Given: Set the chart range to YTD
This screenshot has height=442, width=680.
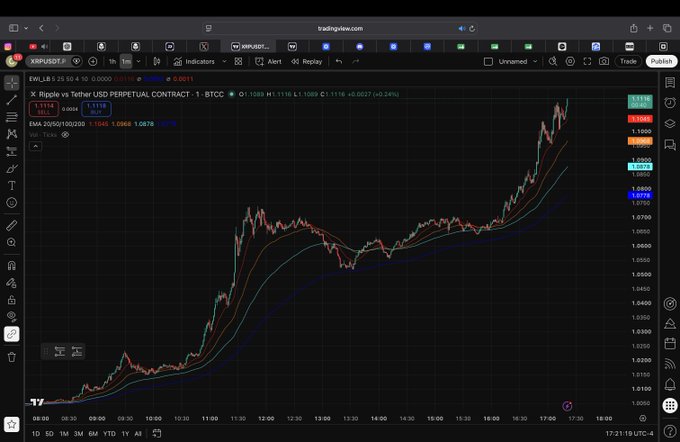Looking at the screenshot, I should click(109, 433).
